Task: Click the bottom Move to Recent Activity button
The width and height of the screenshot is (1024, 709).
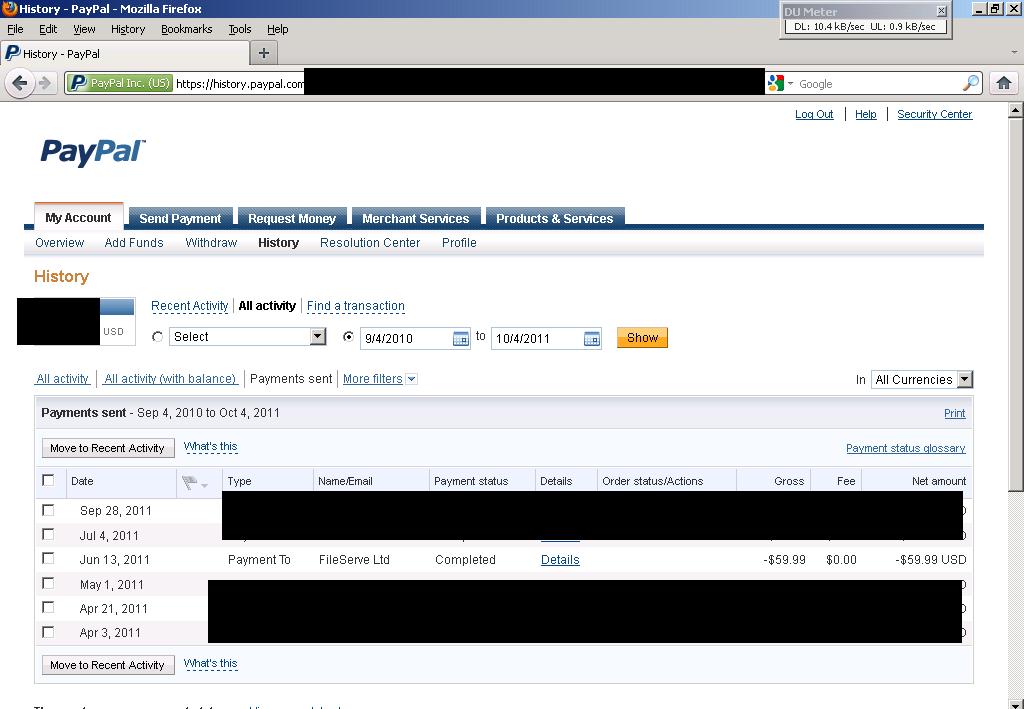Action: (x=108, y=665)
